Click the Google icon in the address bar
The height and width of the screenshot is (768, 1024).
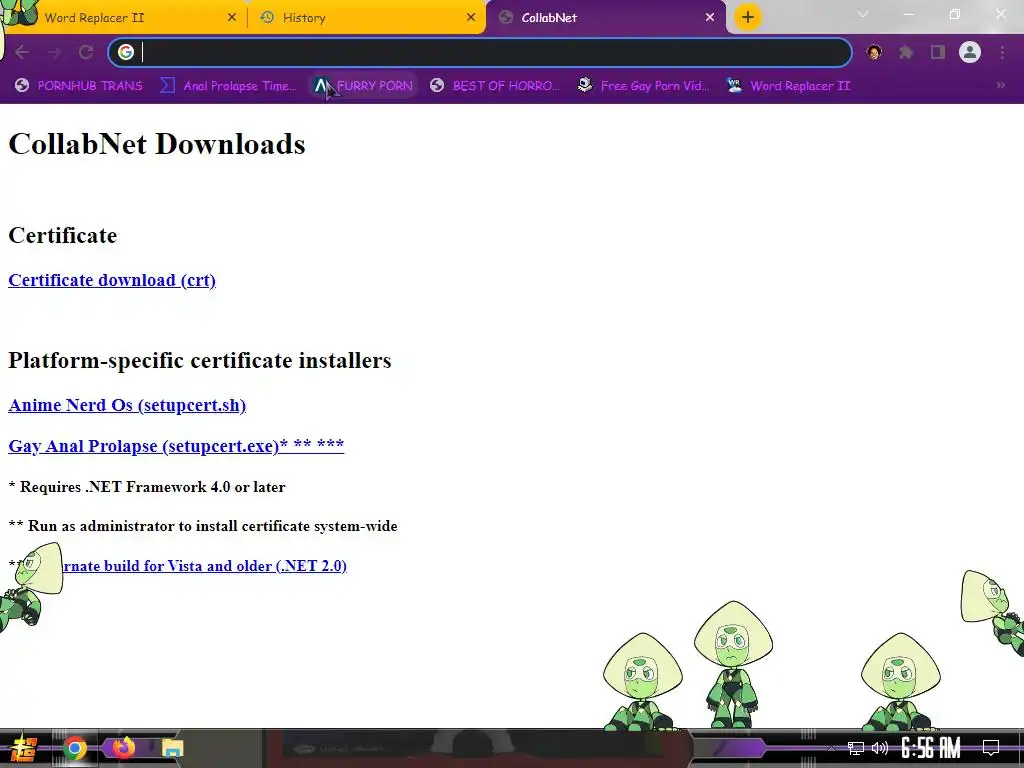126,52
